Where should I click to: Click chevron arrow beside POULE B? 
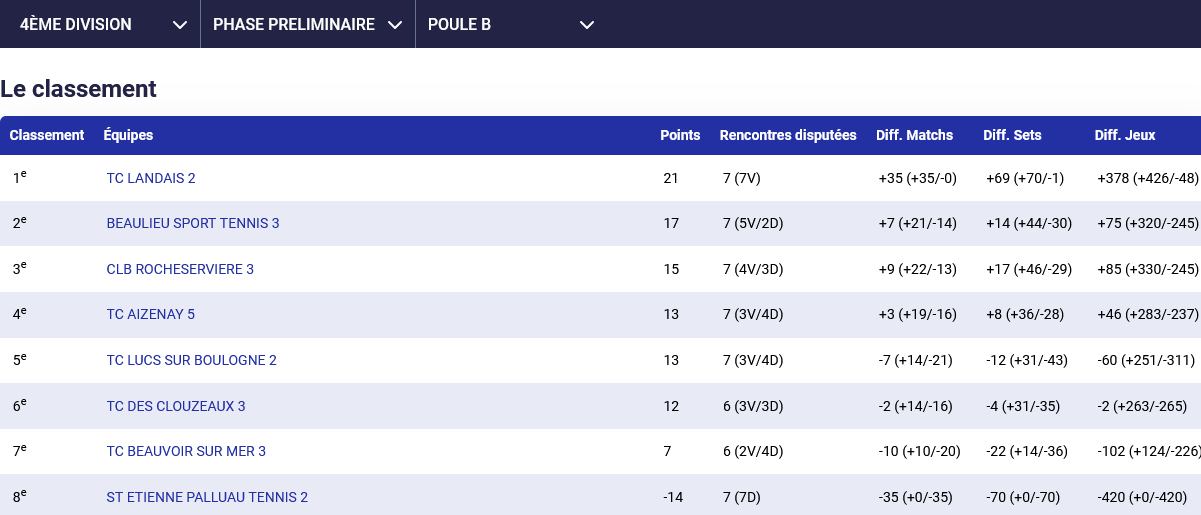coord(587,25)
